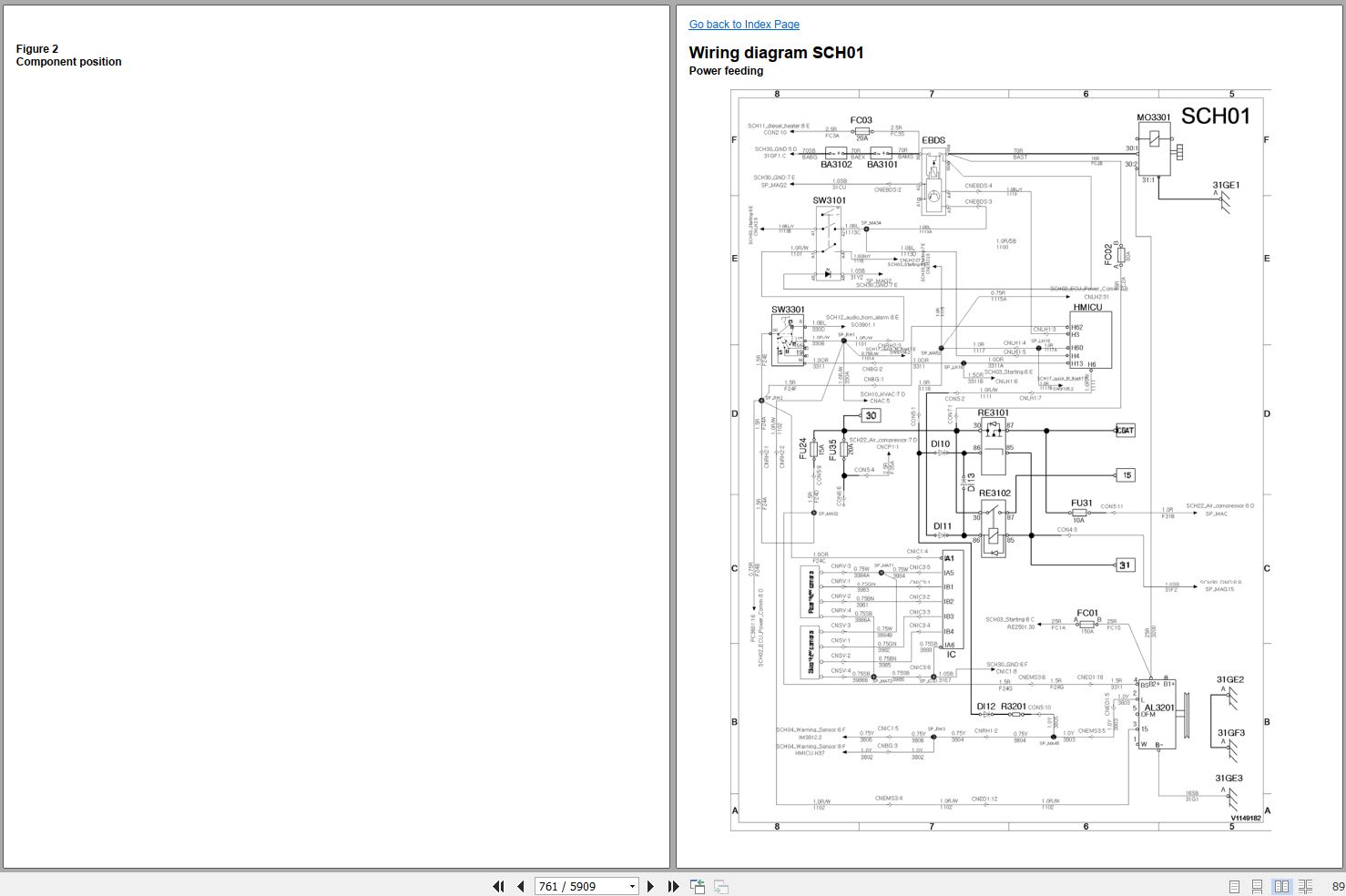
Task: Click the zoom percentage value 89
Action: coord(1337,886)
